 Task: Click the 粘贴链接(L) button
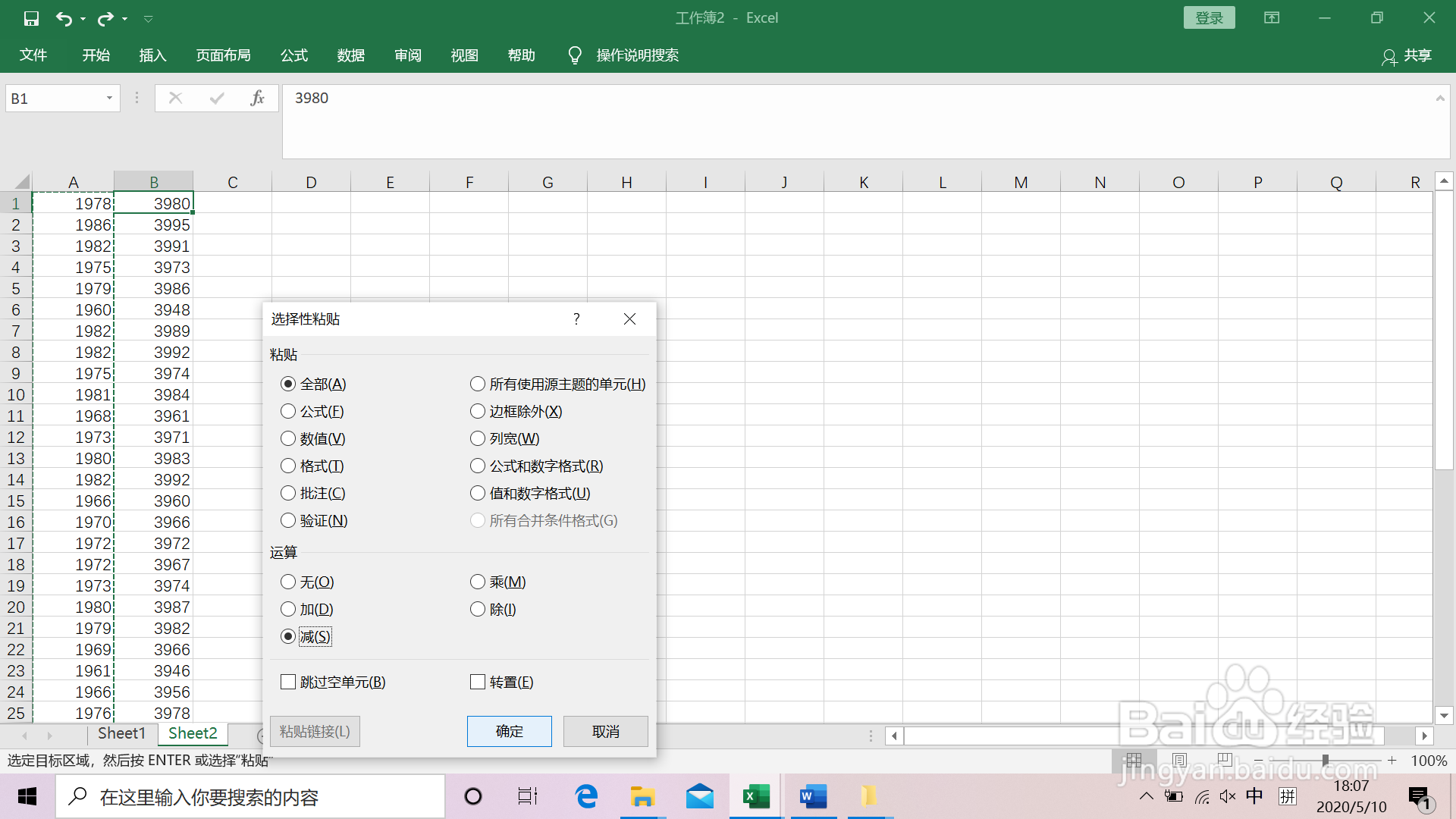(315, 731)
